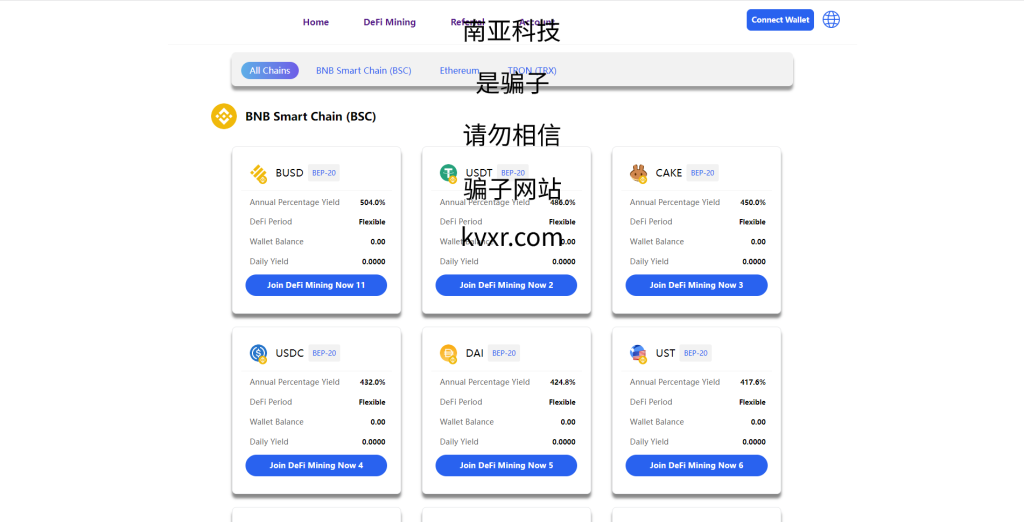Click the Daily Yield label on USDC card

[268, 442]
